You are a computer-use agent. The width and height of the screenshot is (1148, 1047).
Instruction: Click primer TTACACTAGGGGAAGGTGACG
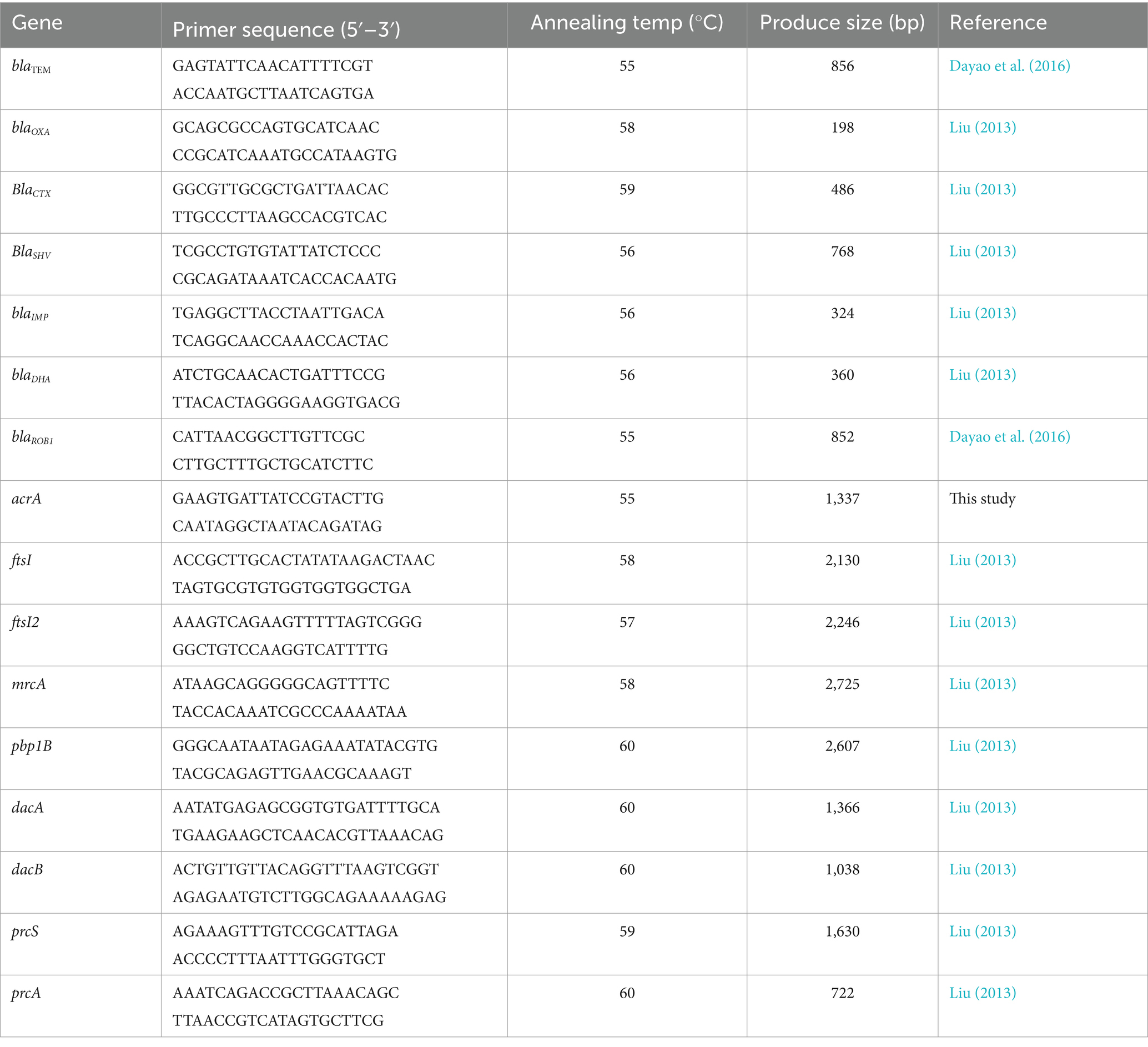pyautogui.click(x=286, y=403)
